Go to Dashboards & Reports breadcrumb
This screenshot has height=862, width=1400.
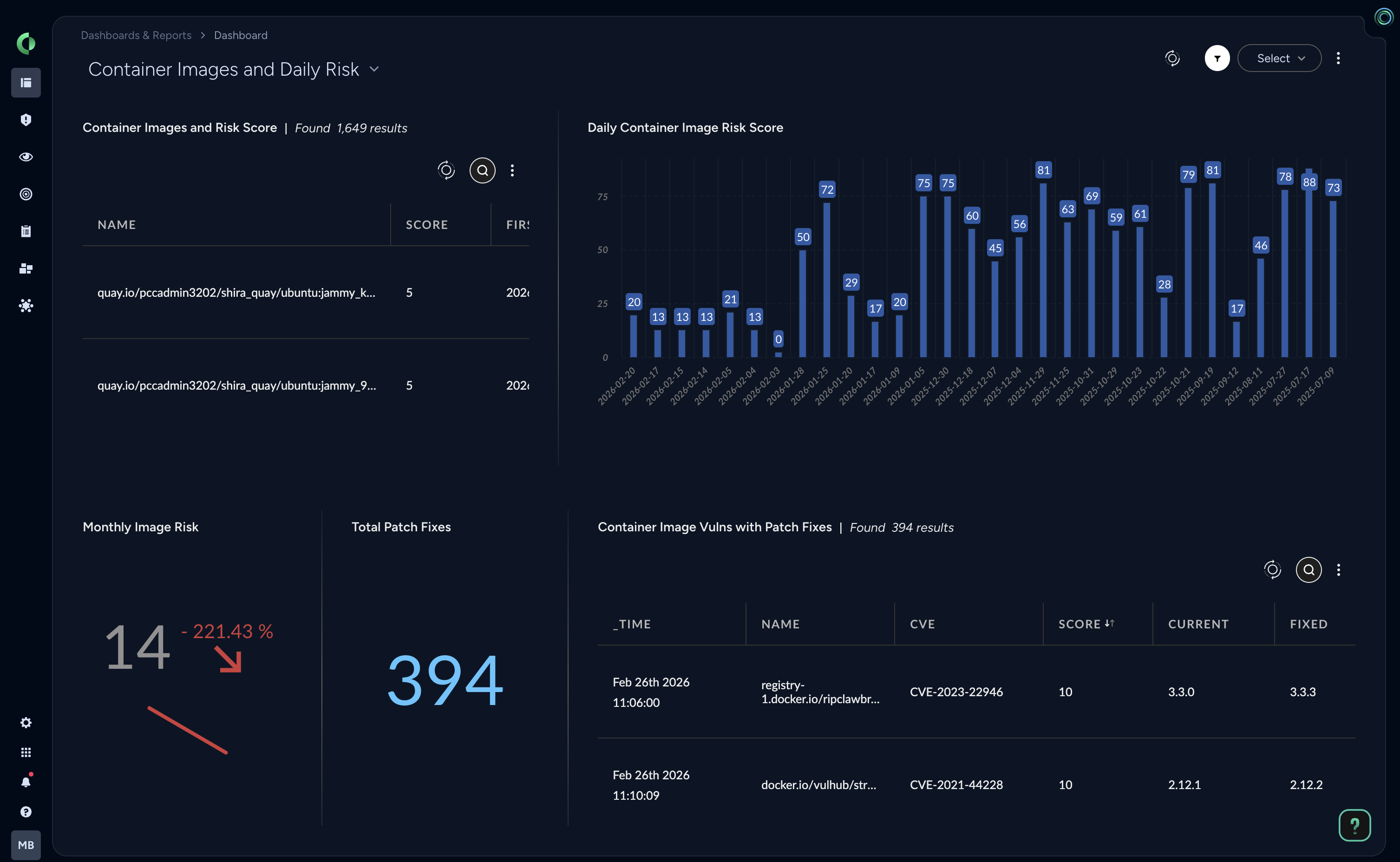(136, 35)
